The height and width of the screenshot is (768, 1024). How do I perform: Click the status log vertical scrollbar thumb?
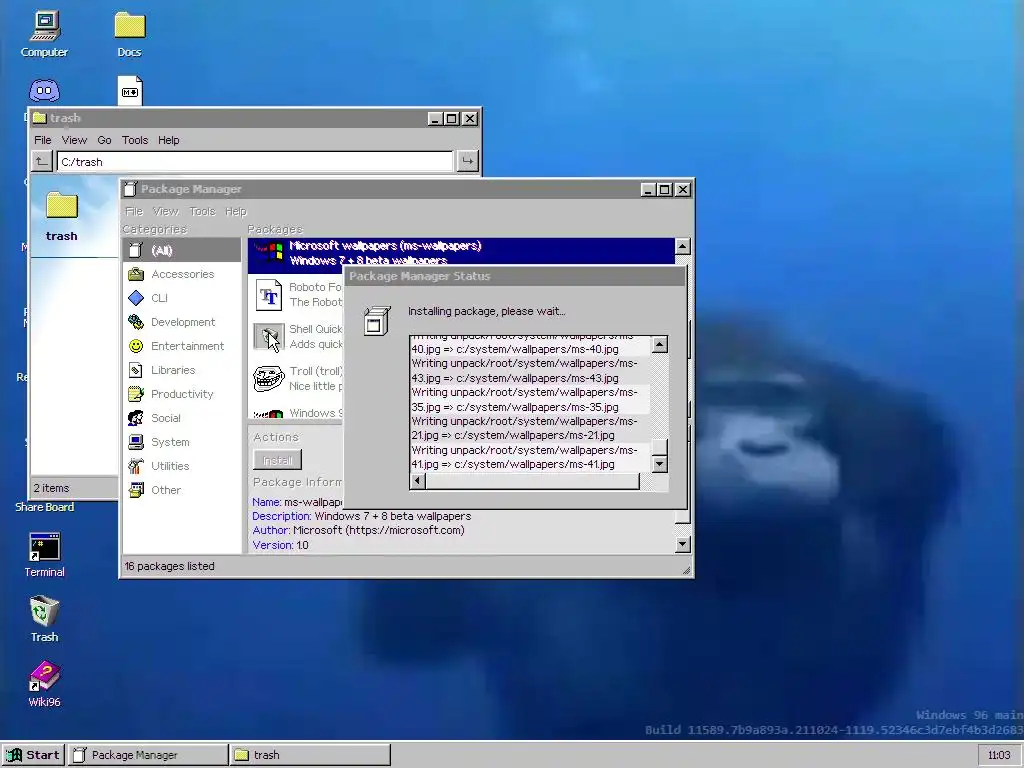(660, 447)
